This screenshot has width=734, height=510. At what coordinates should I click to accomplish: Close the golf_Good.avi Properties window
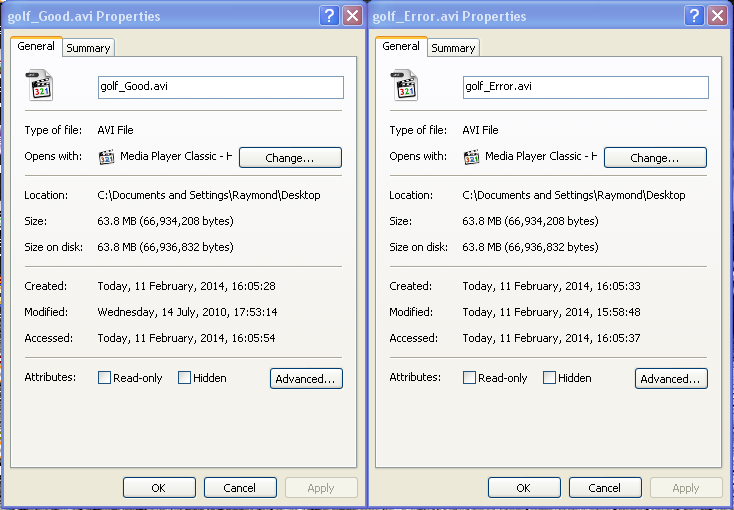[x=352, y=16]
